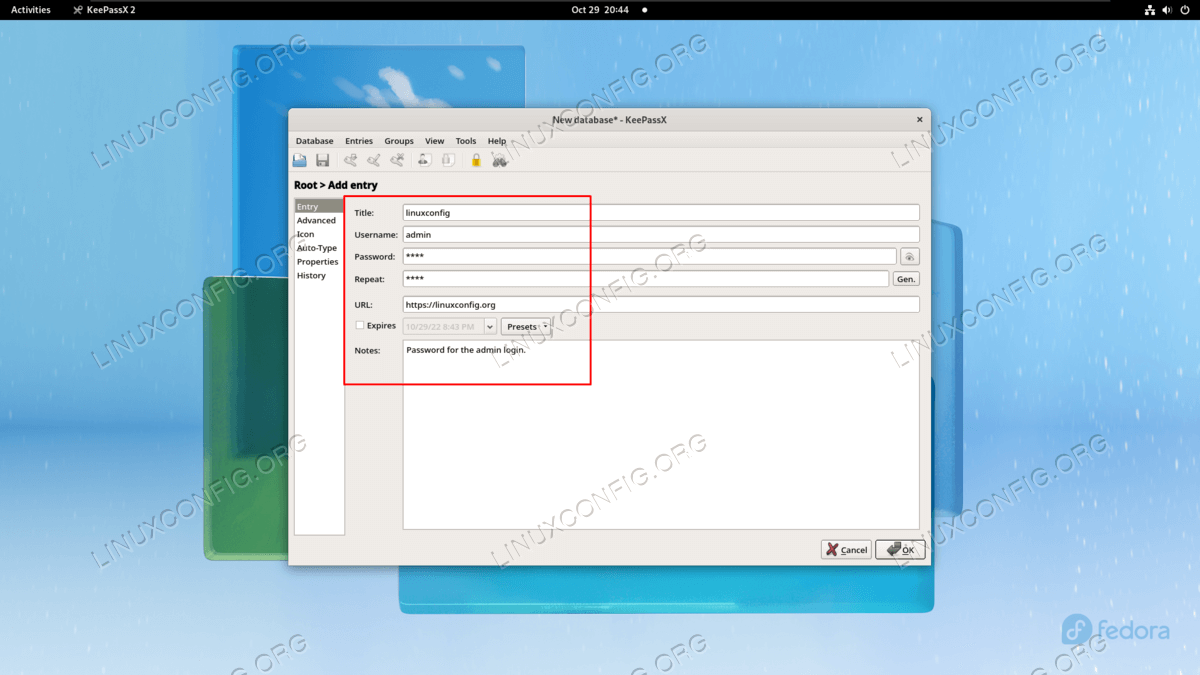
Task: Open the Tools menu
Action: [x=466, y=141]
